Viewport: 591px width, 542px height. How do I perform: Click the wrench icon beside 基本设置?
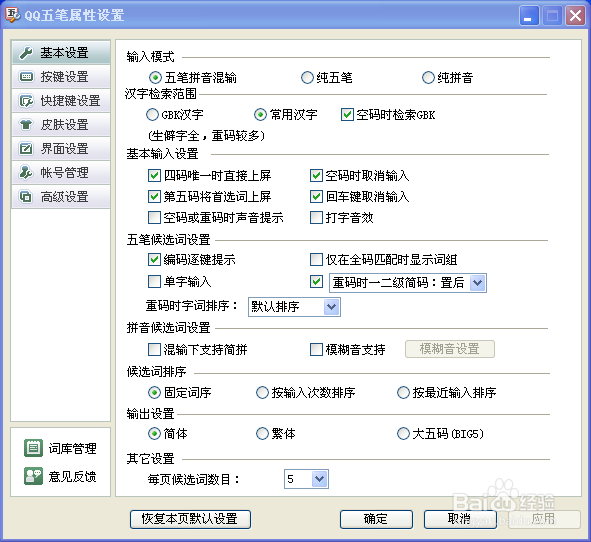tap(26, 53)
